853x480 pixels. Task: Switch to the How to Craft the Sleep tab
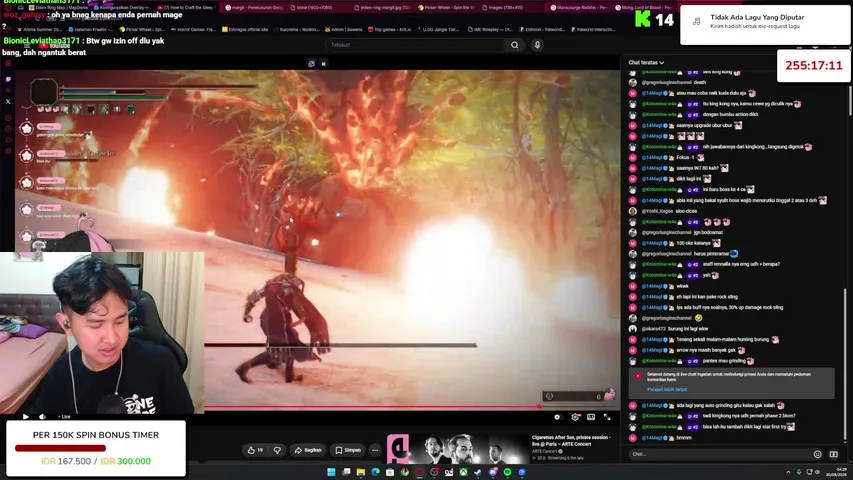point(188,8)
